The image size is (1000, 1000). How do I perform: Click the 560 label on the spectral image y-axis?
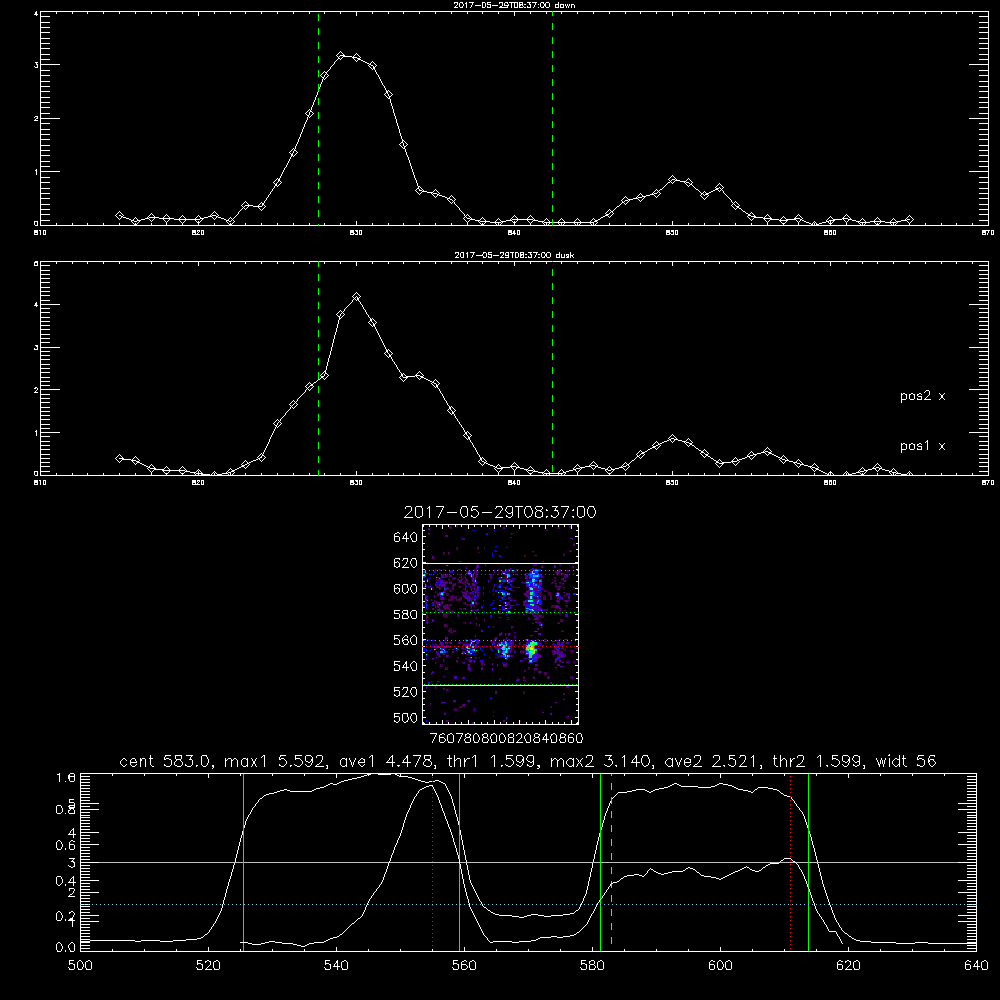[x=405, y=640]
